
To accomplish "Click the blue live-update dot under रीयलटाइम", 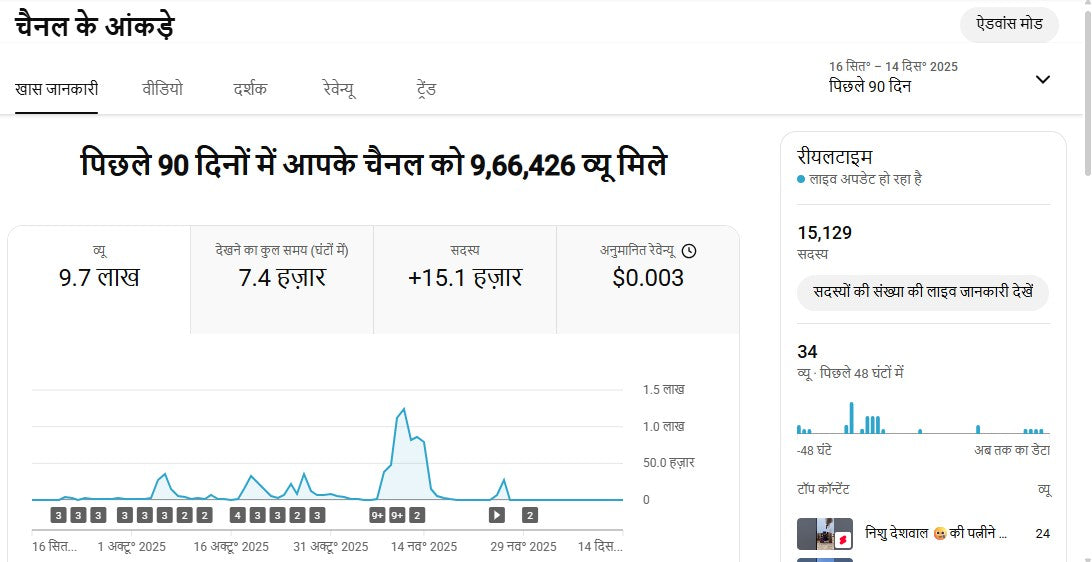I will (801, 179).
